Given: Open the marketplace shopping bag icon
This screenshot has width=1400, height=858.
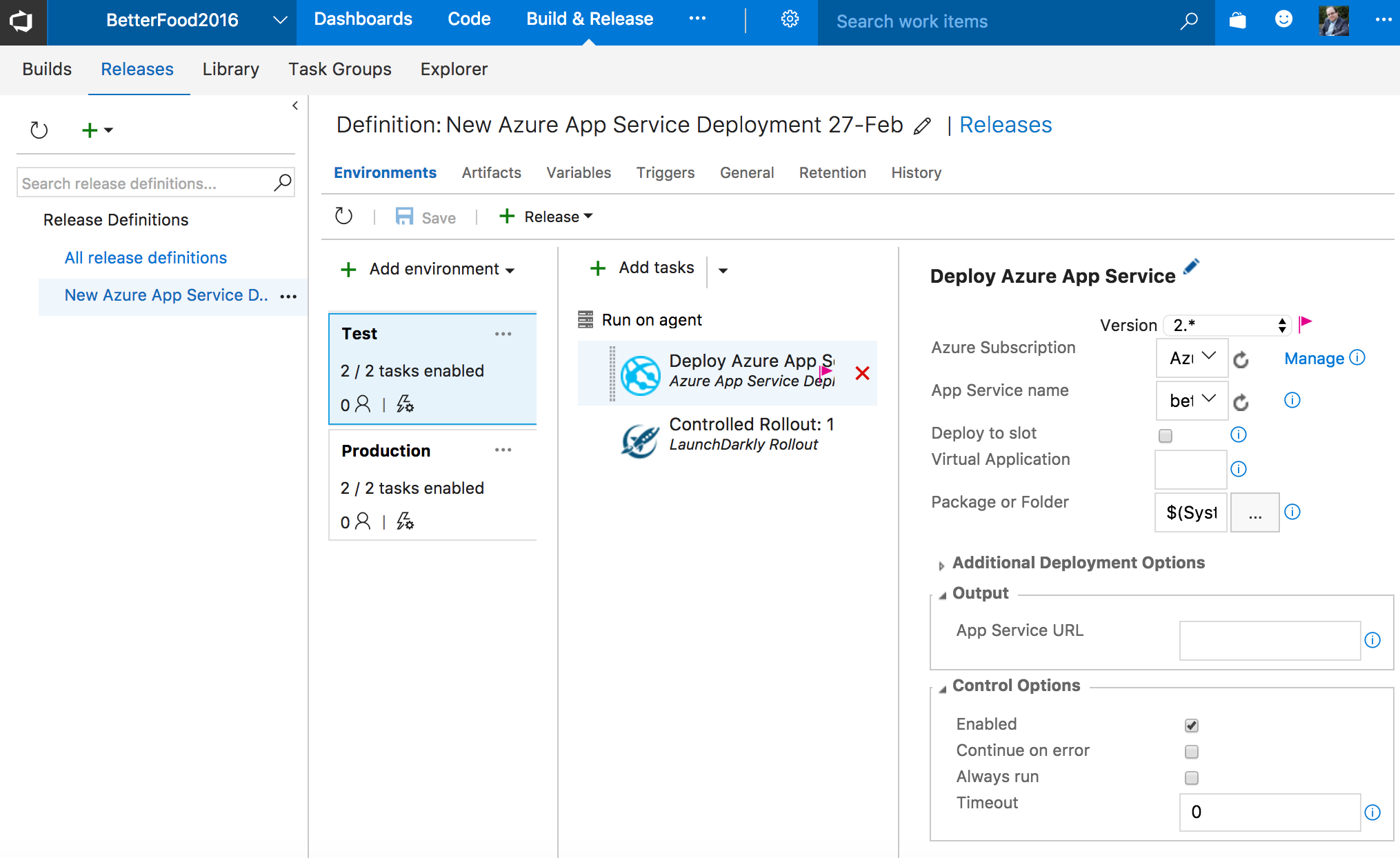Looking at the screenshot, I should [1238, 20].
